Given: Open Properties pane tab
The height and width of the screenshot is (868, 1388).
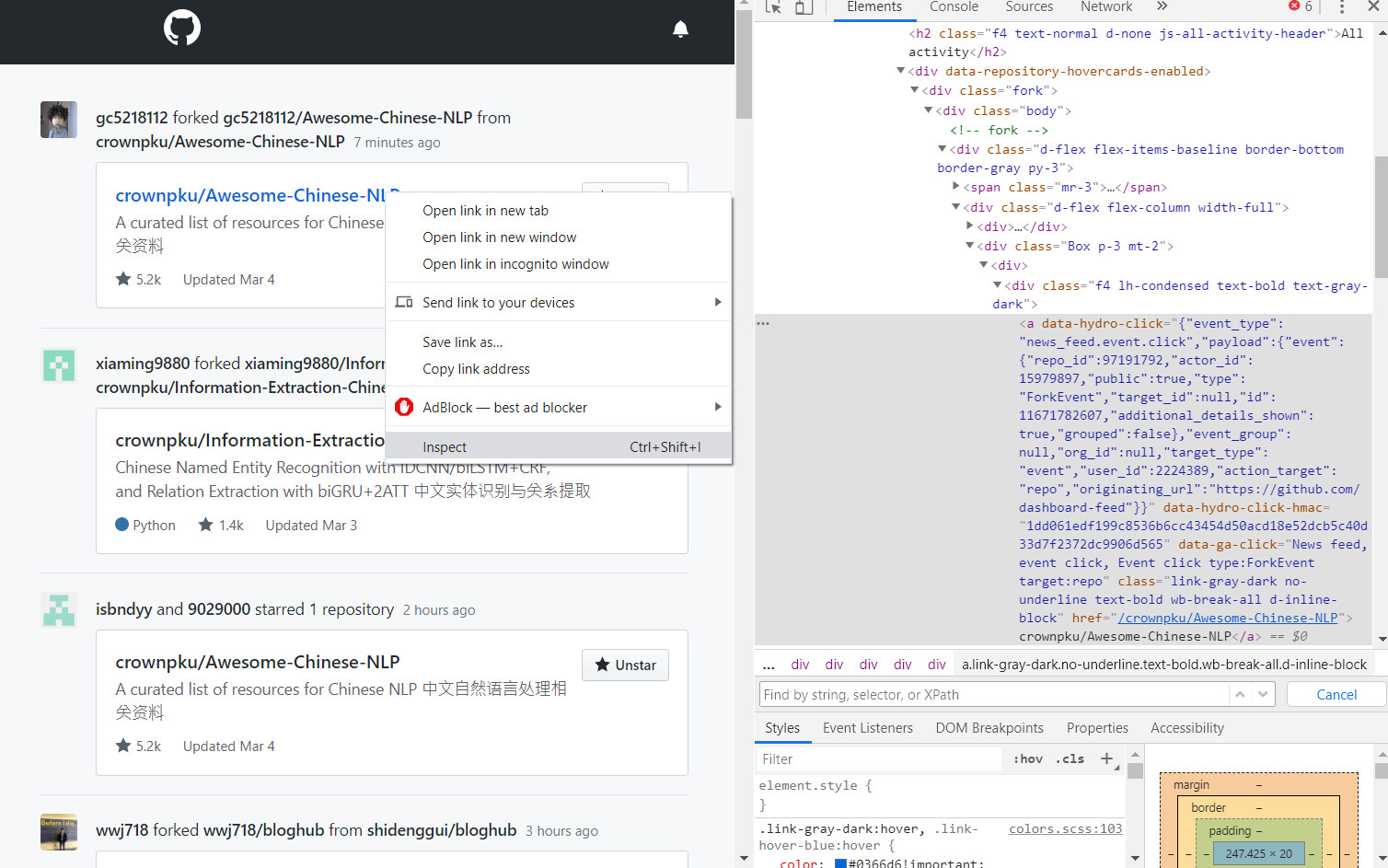Looking at the screenshot, I should (1097, 727).
